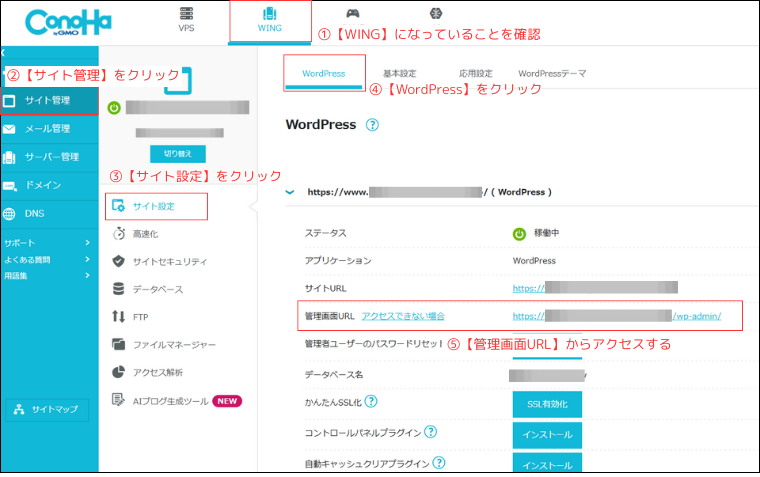Select the WordPress tab

tap(324, 74)
